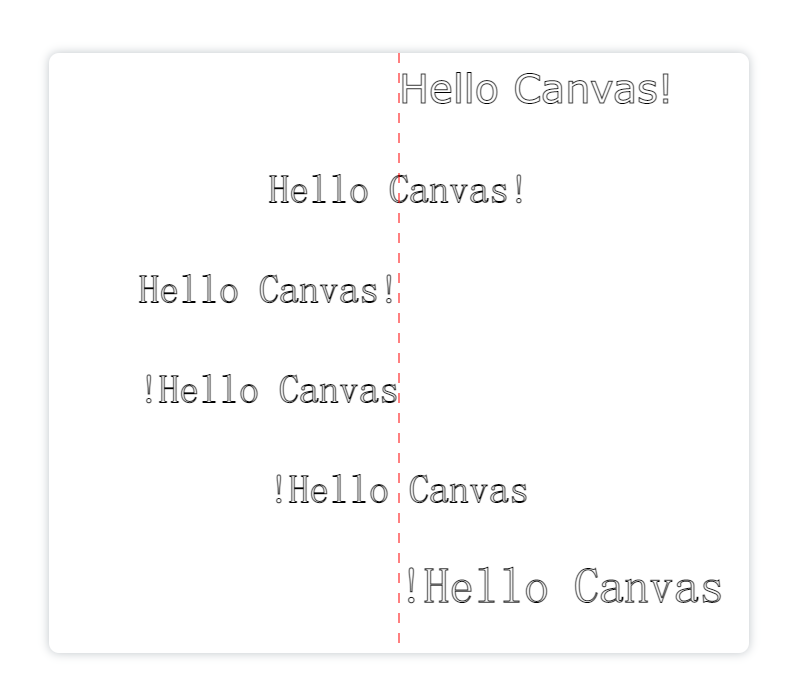The height and width of the screenshot is (700, 801).
Task: Click the word 'Hello' in the second line
Action: pyautogui.click(x=318, y=190)
